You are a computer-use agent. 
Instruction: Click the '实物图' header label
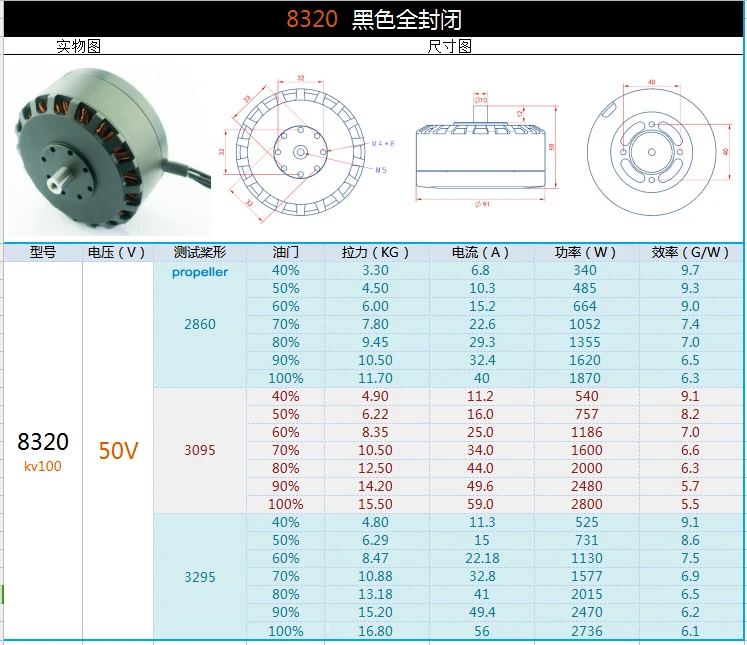(79, 46)
